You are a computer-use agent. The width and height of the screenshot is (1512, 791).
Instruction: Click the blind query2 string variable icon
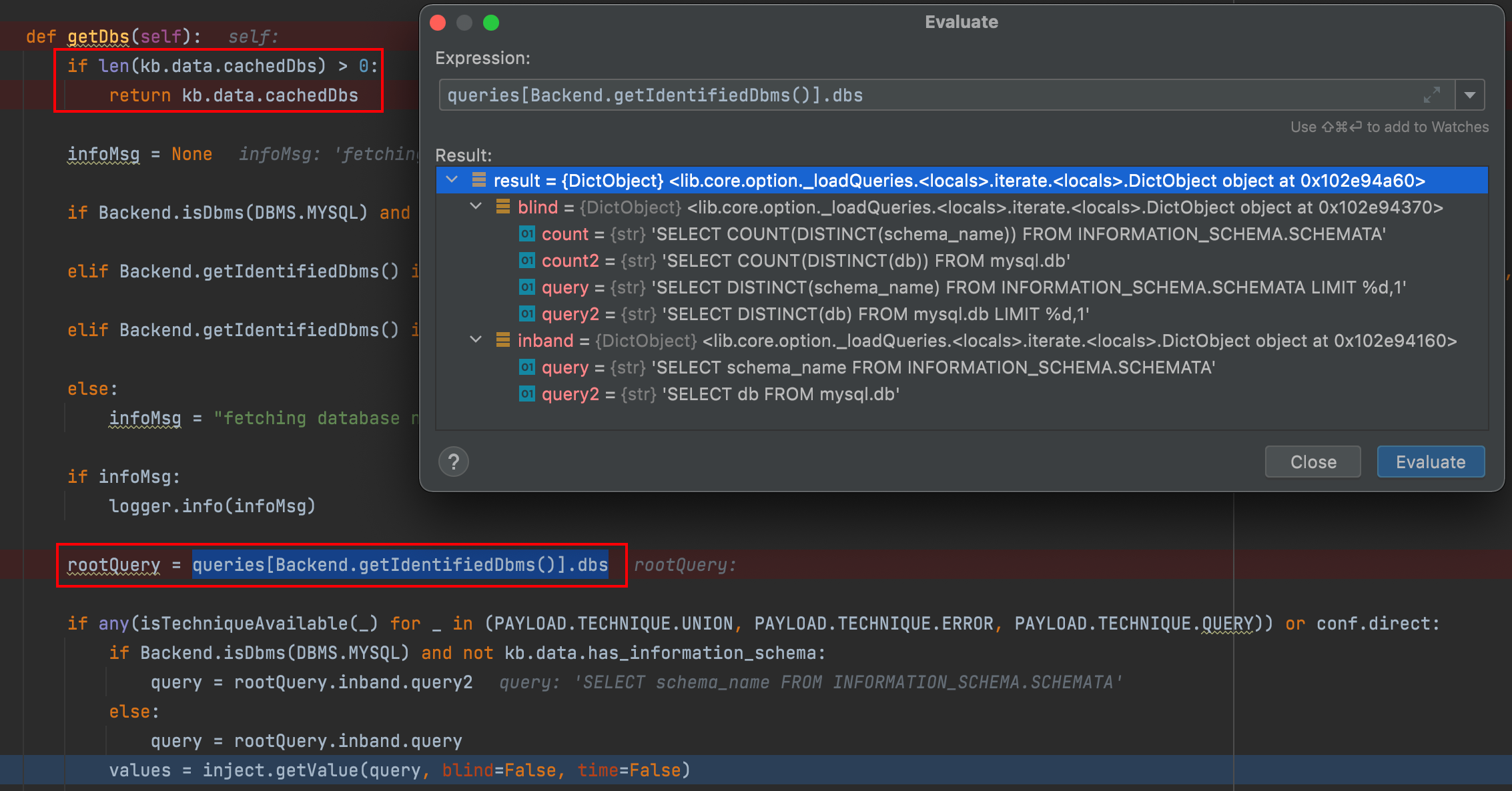pyautogui.click(x=527, y=314)
